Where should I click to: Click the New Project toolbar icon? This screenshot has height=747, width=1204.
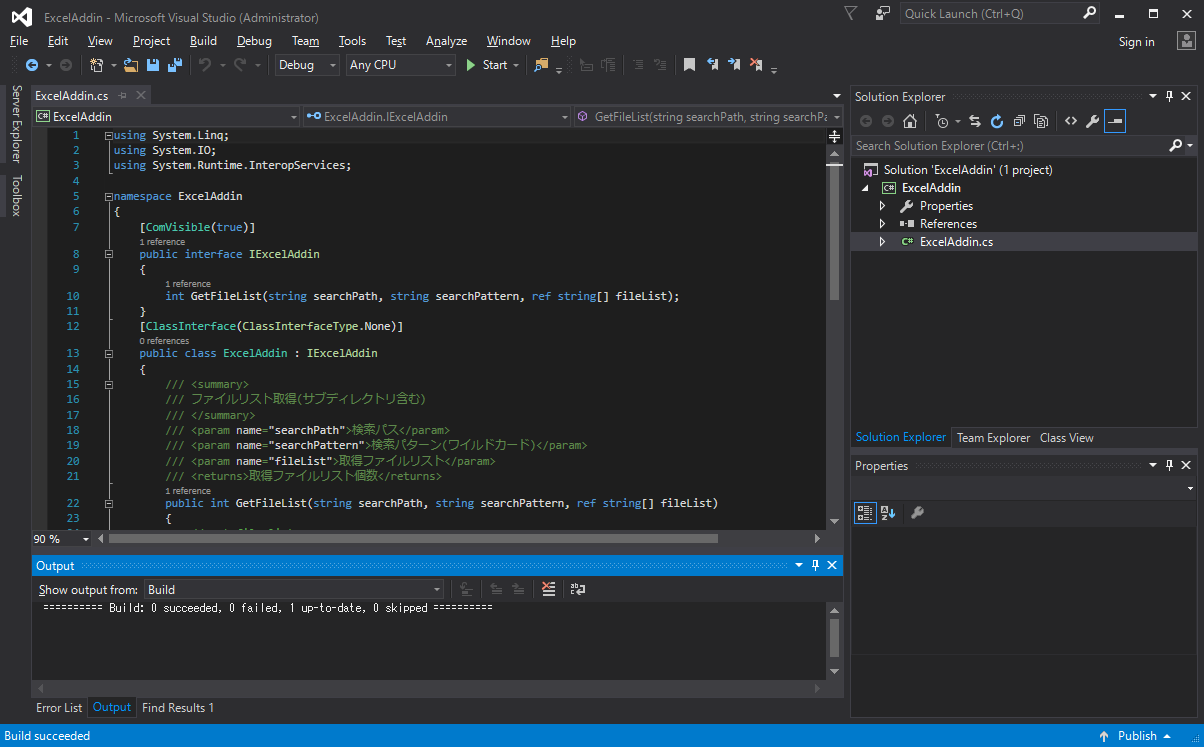(x=97, y=65)
